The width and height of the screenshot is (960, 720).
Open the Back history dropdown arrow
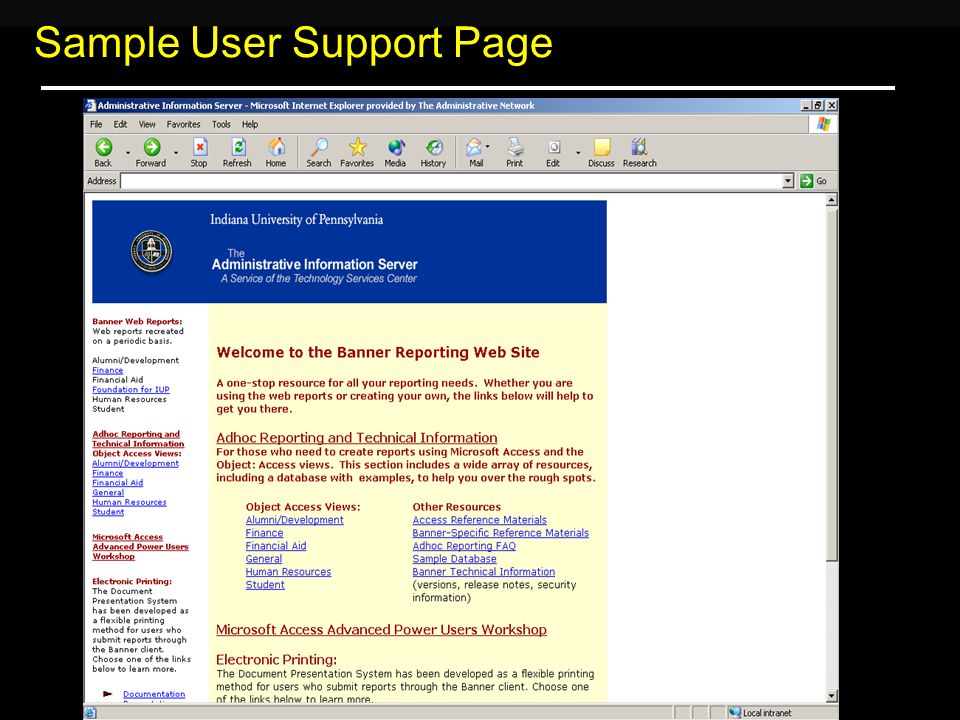coord(128,152)
